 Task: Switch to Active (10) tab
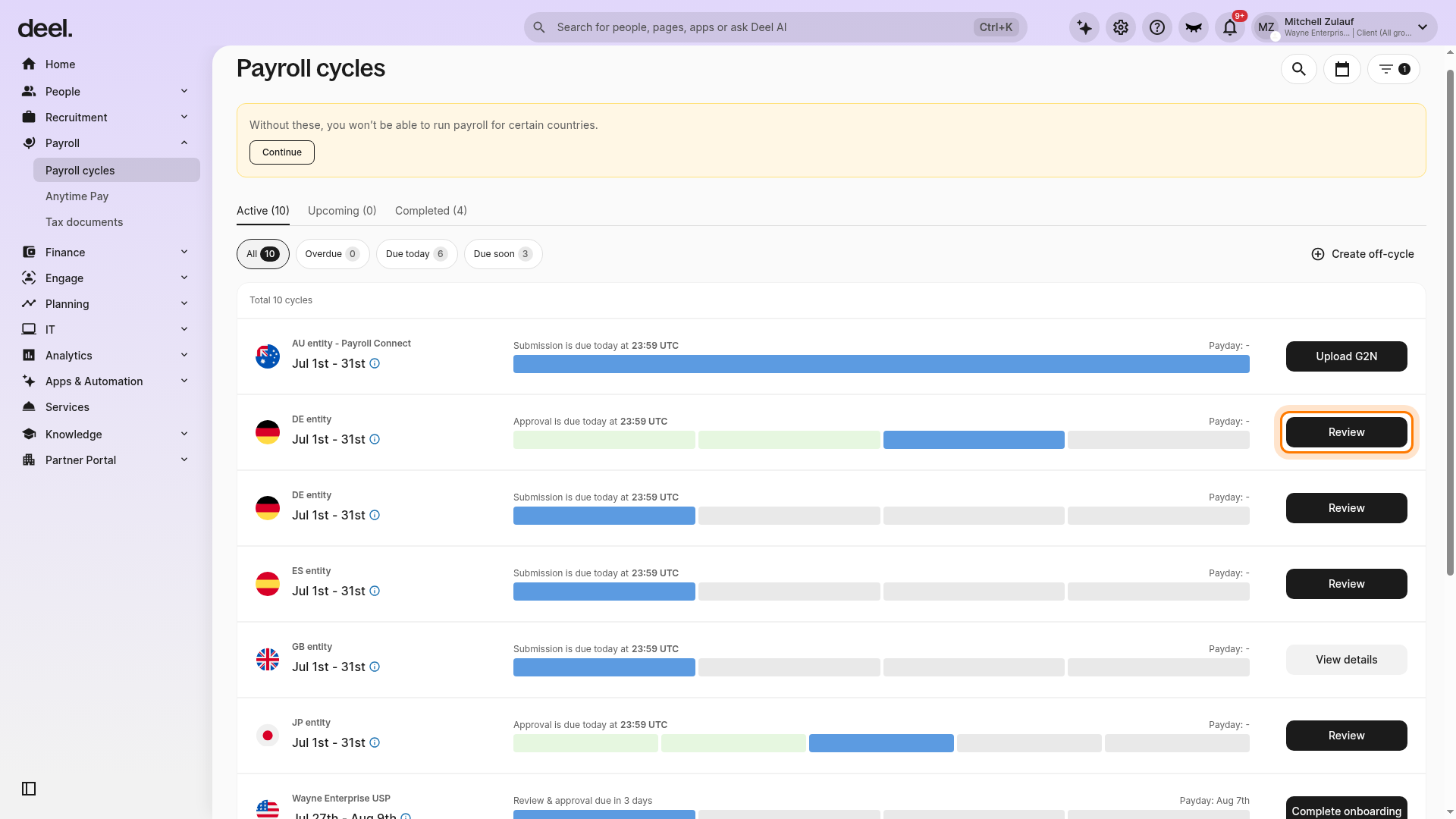[263, 211]
